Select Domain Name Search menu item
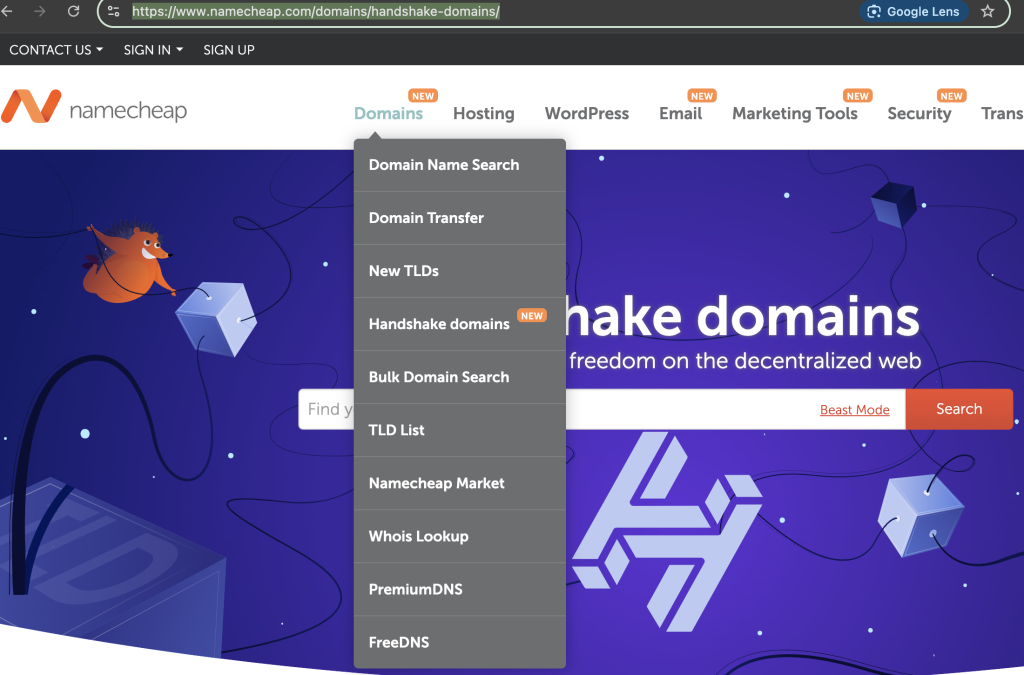1024x675 pixels. tap(444, 165)
